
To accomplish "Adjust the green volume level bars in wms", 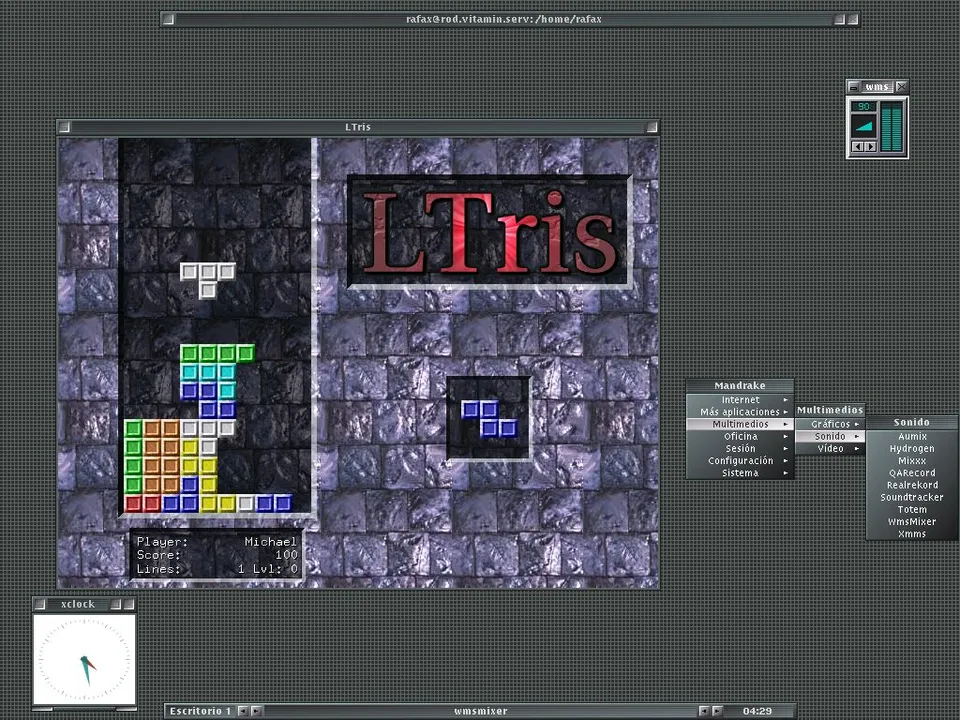I will 891,127.
